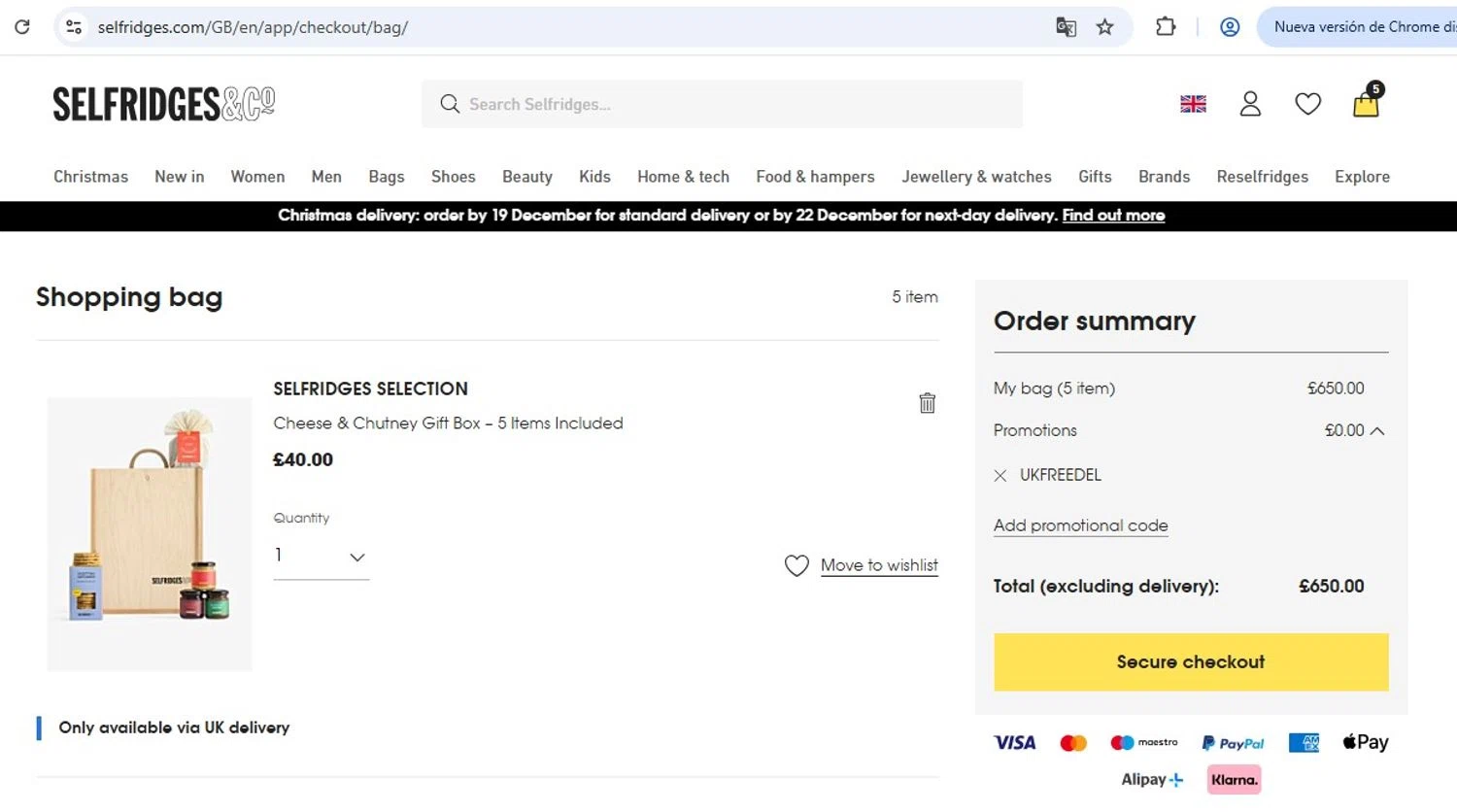This screenshot has width=1457, height=812.
Task: Open the Jewellery & watches menu
Action: (x=976, y=177)
